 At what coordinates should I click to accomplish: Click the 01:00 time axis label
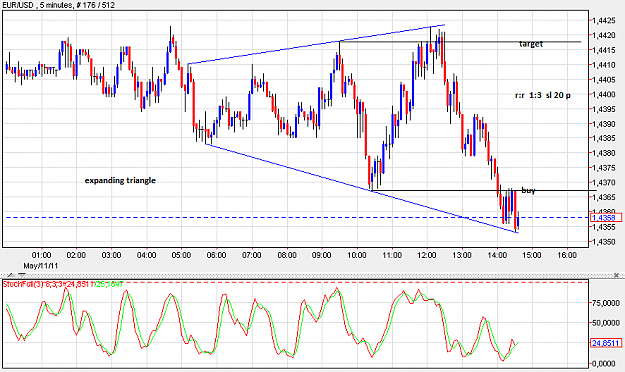(41, 255)
